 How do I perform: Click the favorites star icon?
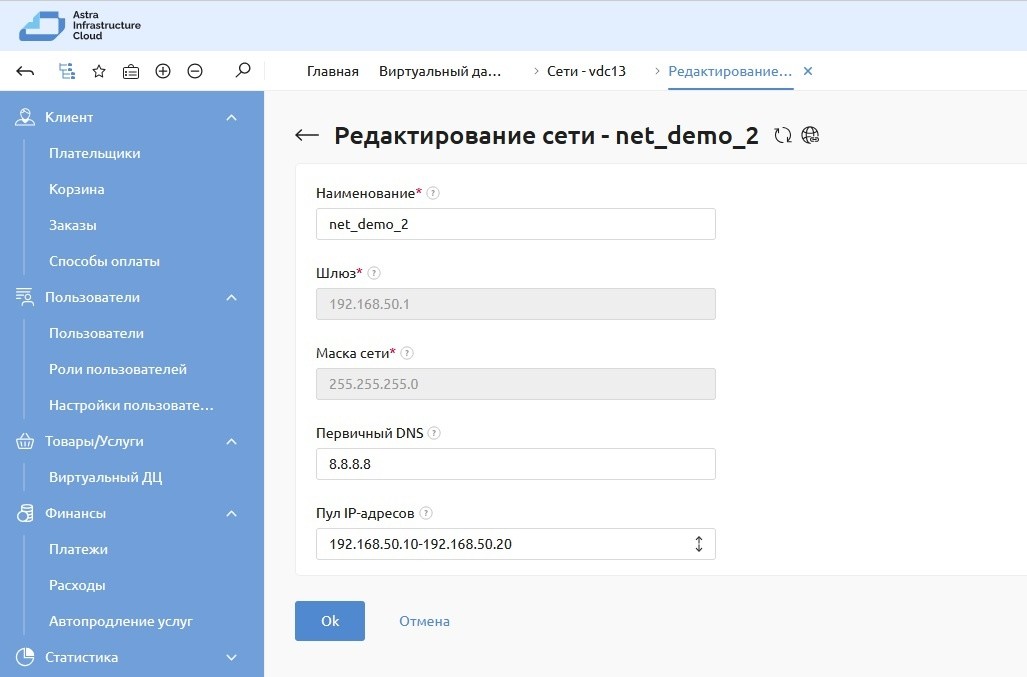coord(99,71)
